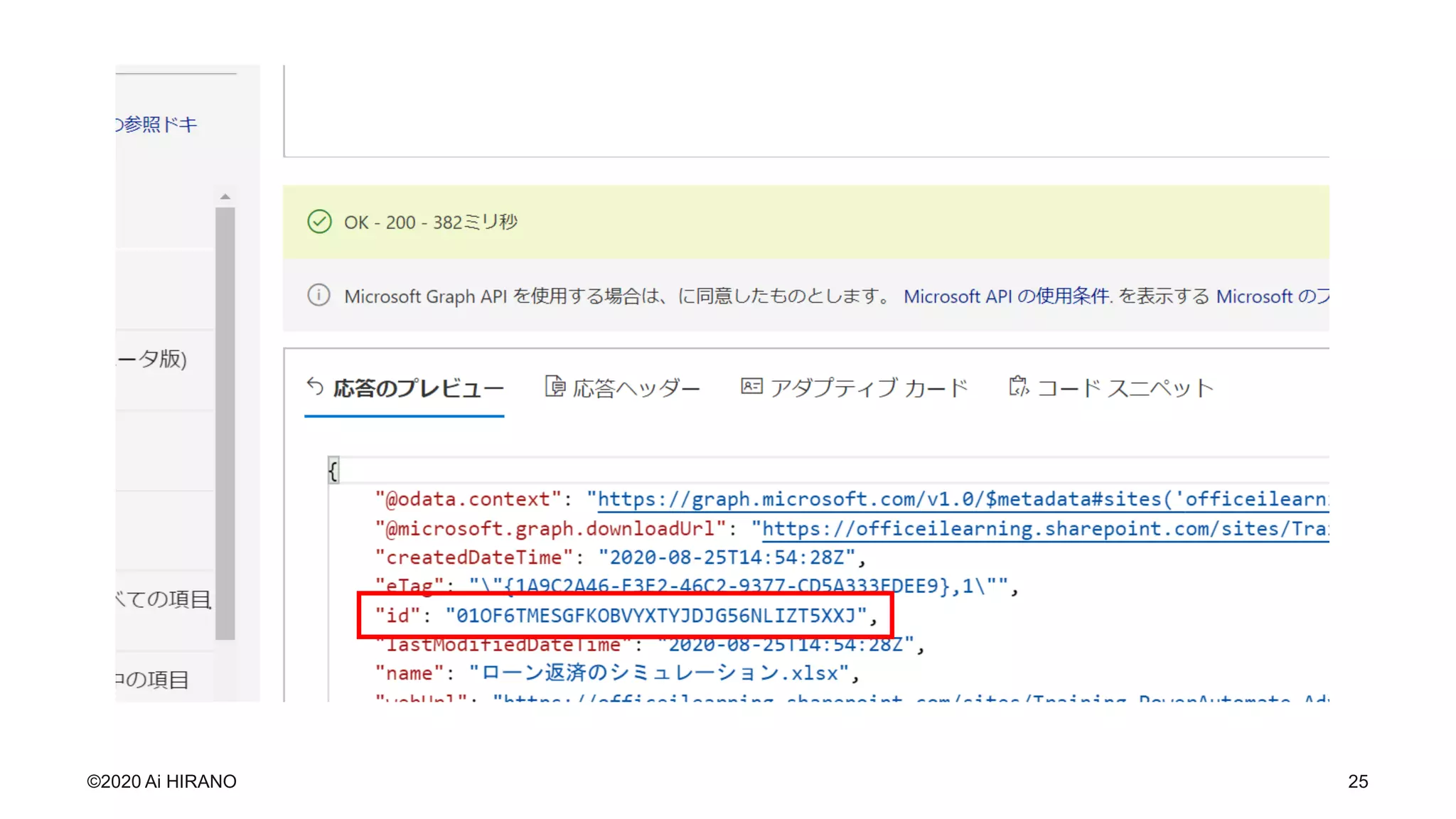Click the コード スニペット clipboard icon

pos(1018,386)
